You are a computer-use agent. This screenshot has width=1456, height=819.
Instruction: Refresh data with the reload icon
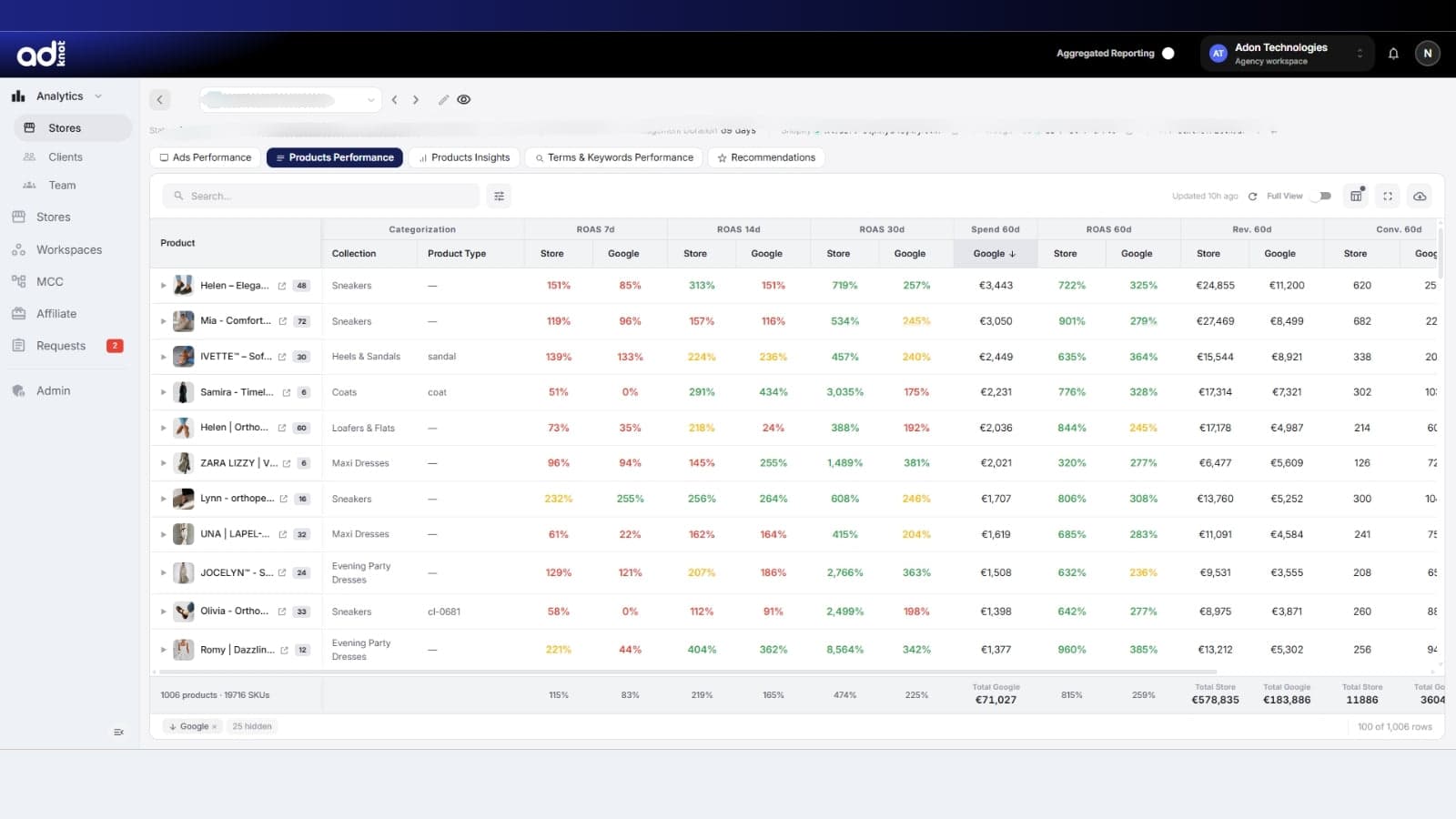[1252, 197]
